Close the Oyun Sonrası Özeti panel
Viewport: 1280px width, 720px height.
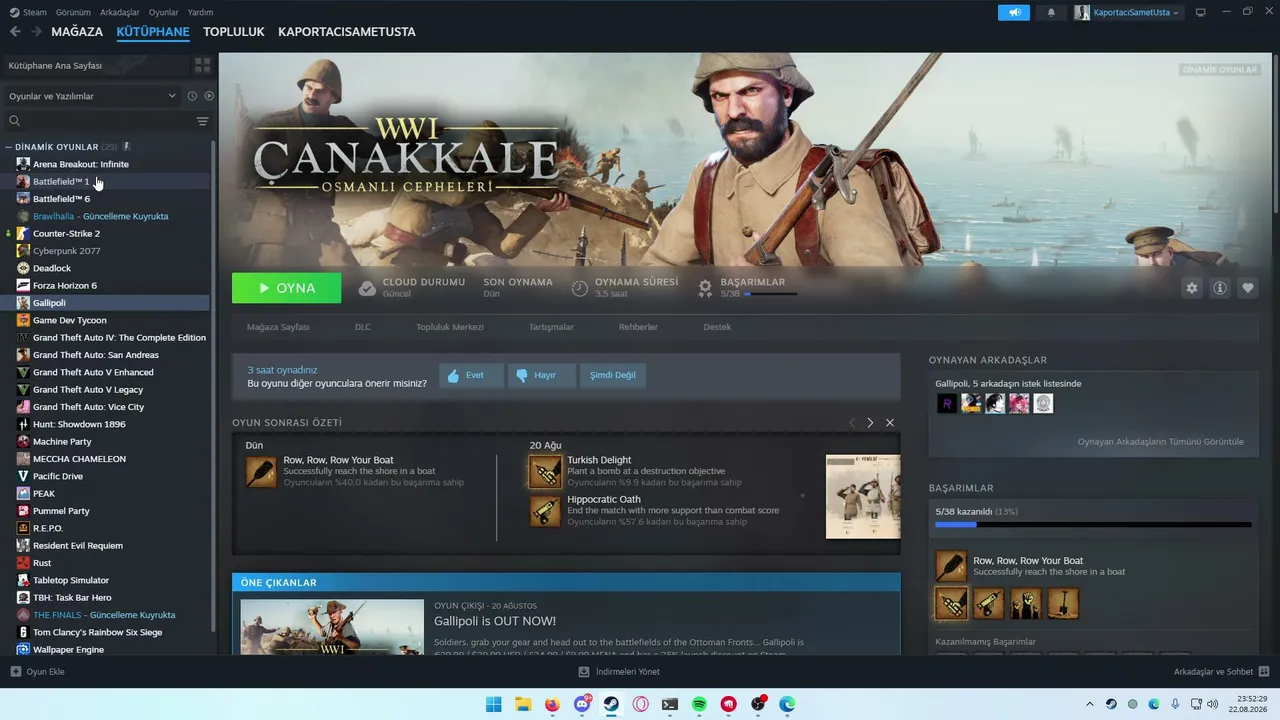pyautogui.click(x=890, y=423)
